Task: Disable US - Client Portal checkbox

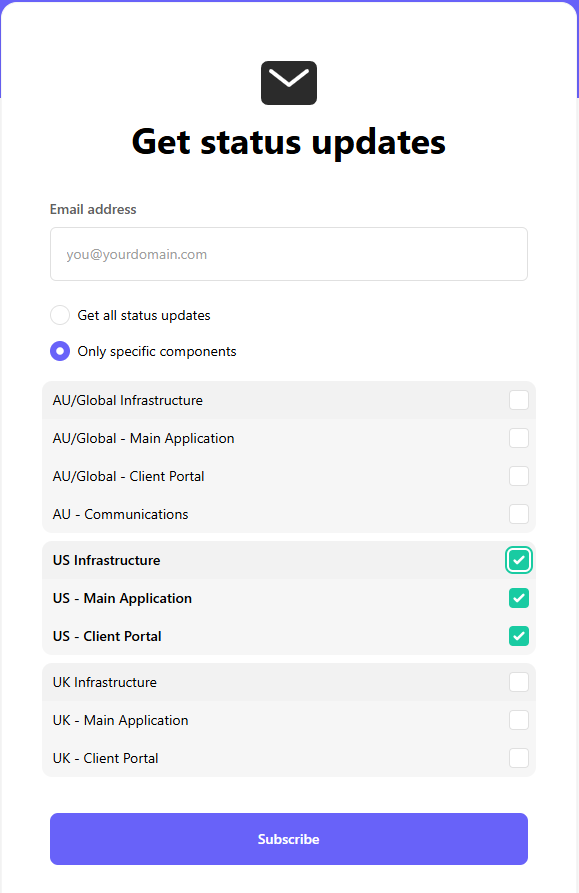Action: pyautogui.click(x=519, y=636)
